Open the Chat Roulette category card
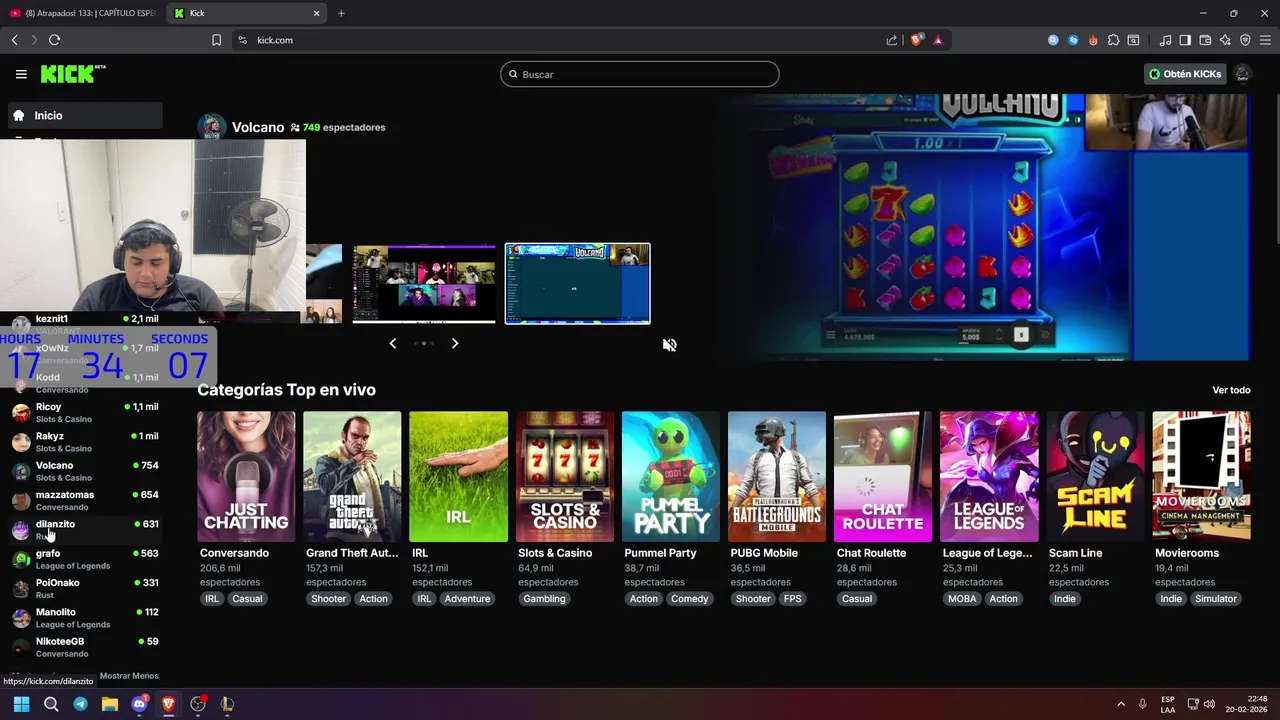This screenshot has width=1280, height=720. (882, 476)
